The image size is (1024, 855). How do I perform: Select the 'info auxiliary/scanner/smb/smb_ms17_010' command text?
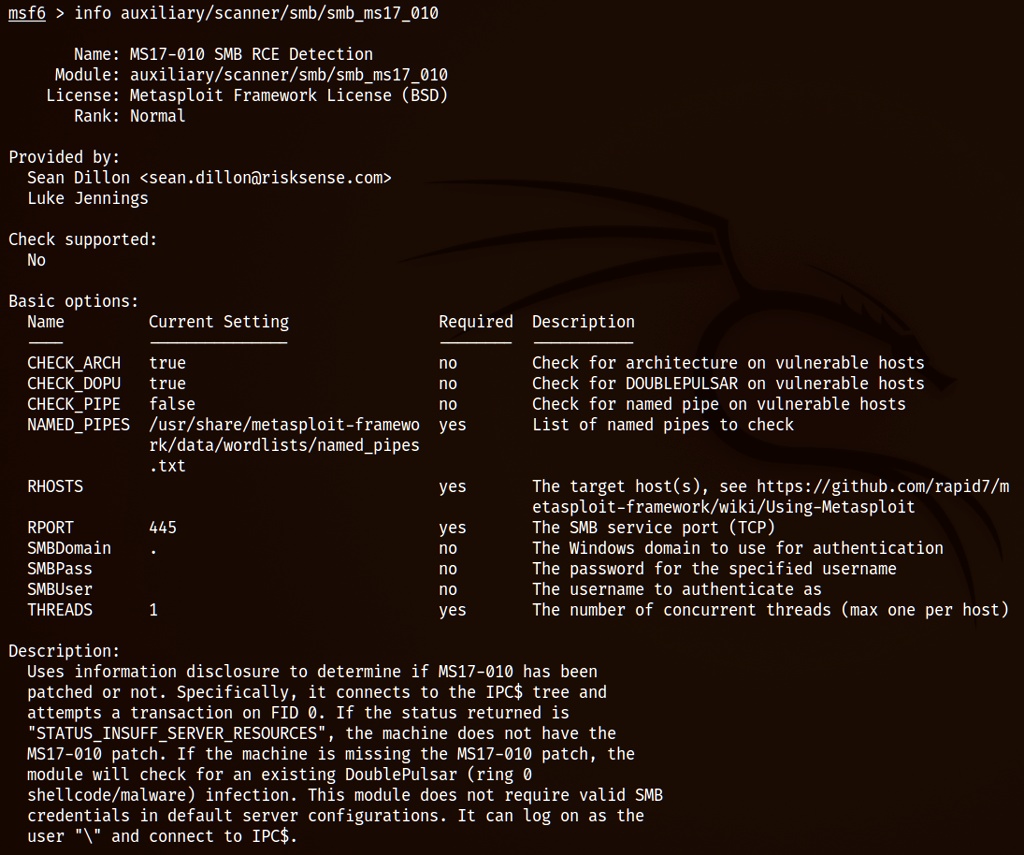(256, 13)
